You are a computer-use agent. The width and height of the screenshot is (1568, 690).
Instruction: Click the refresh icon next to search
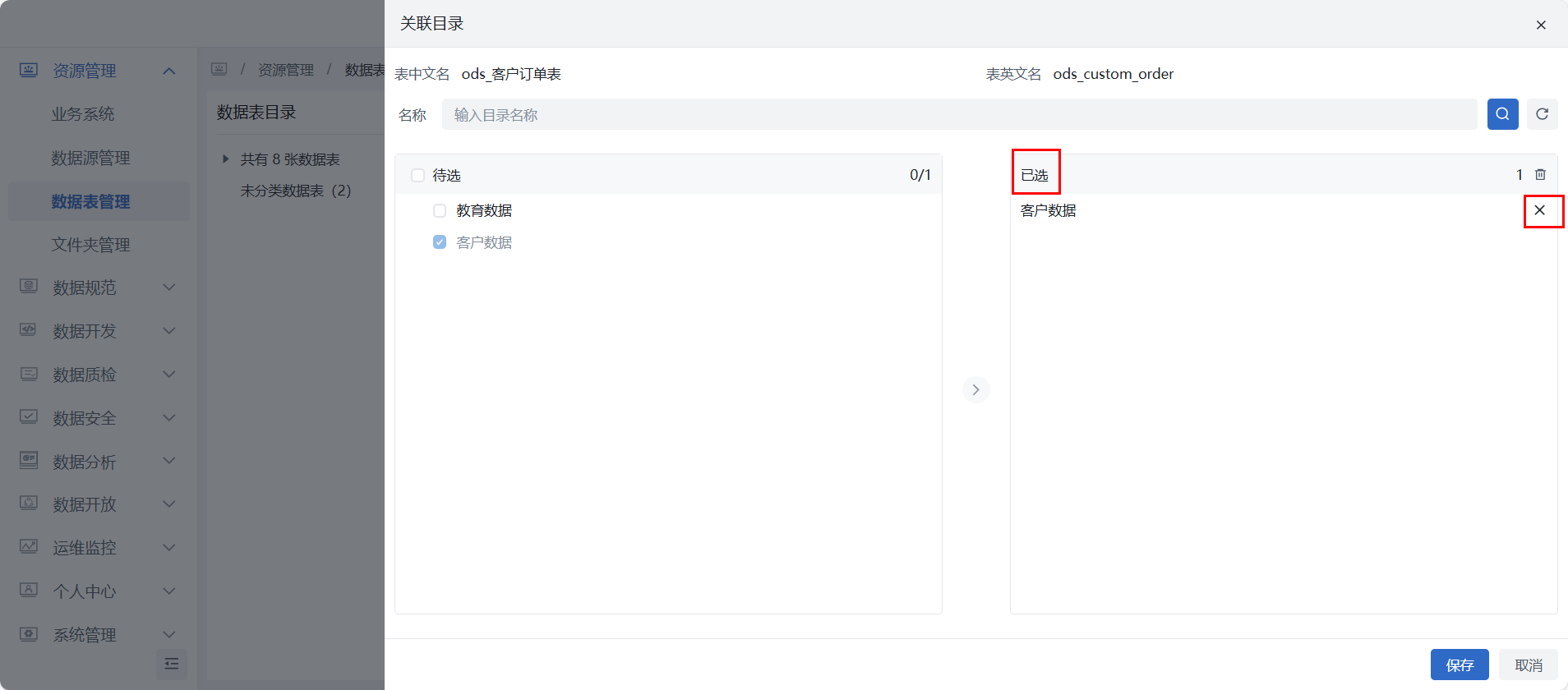click(1542, 114)
